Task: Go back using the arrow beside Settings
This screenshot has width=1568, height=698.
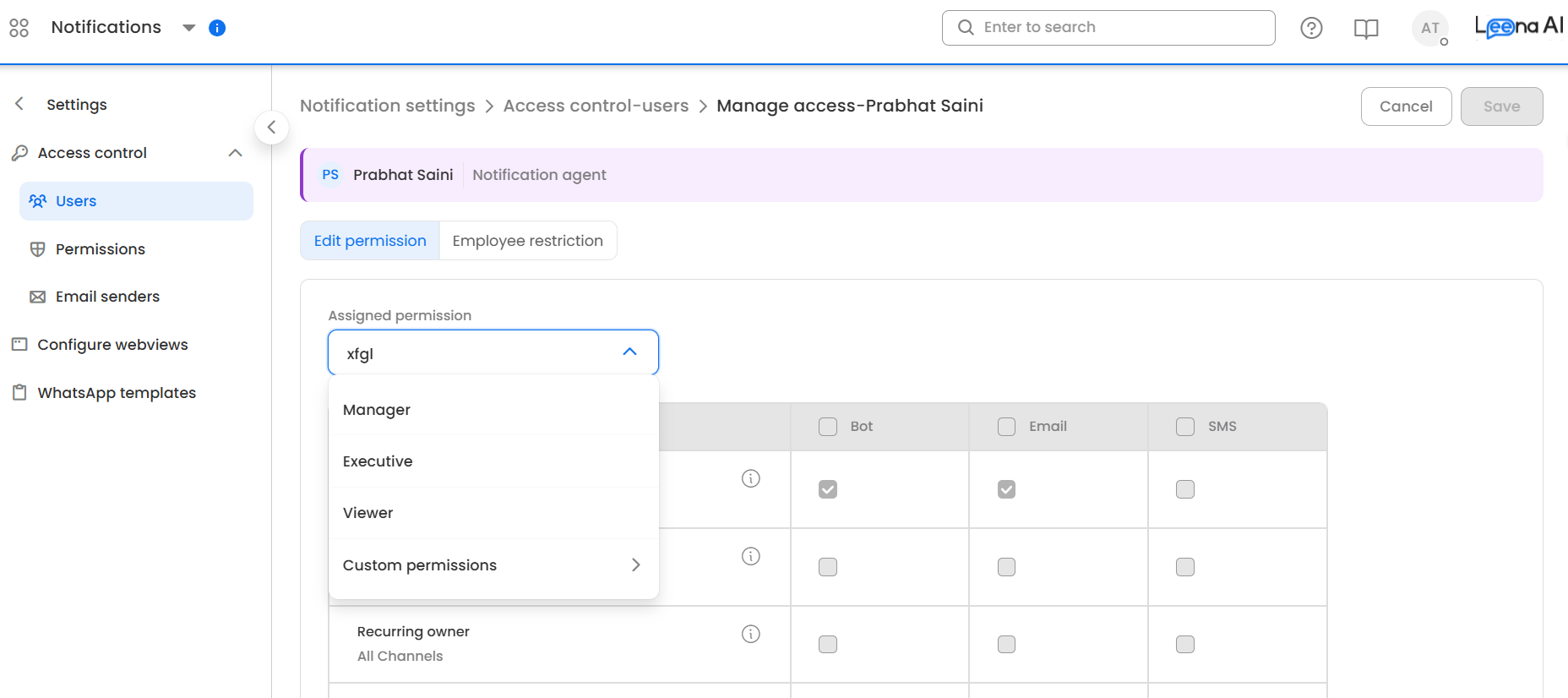Action: [19, 104]
